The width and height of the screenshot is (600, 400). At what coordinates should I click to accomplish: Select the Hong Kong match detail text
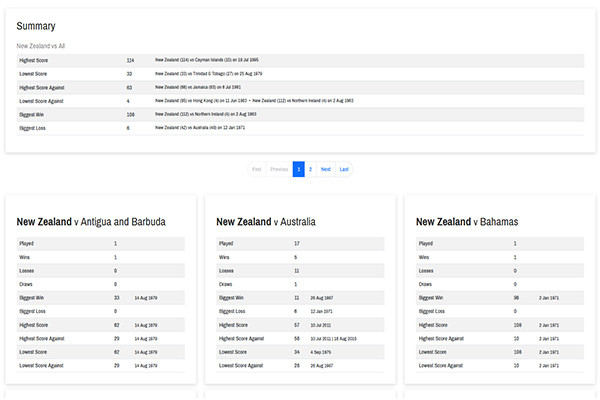point(201,101)
